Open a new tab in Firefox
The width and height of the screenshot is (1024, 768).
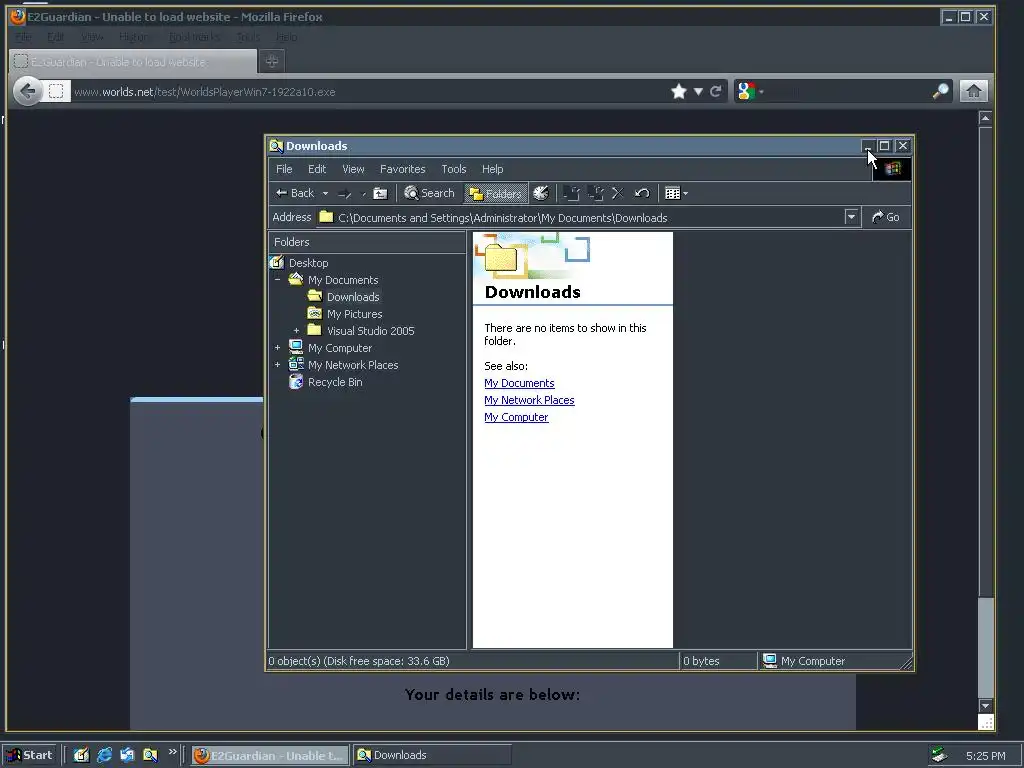click(x=272, y=61)
